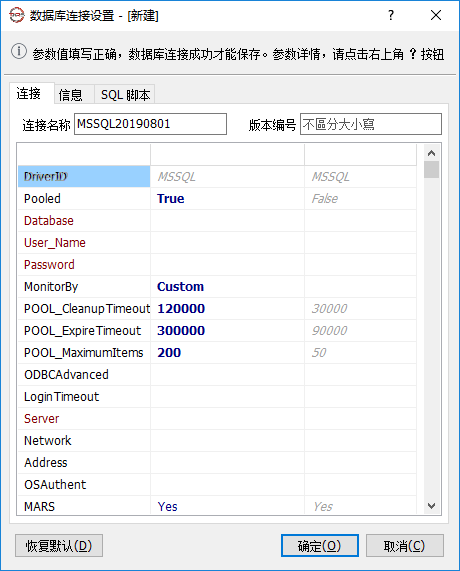This screenshot has height=571, width=460.
Task: Close the database connection dialog
Action: [x=436, y=15]
